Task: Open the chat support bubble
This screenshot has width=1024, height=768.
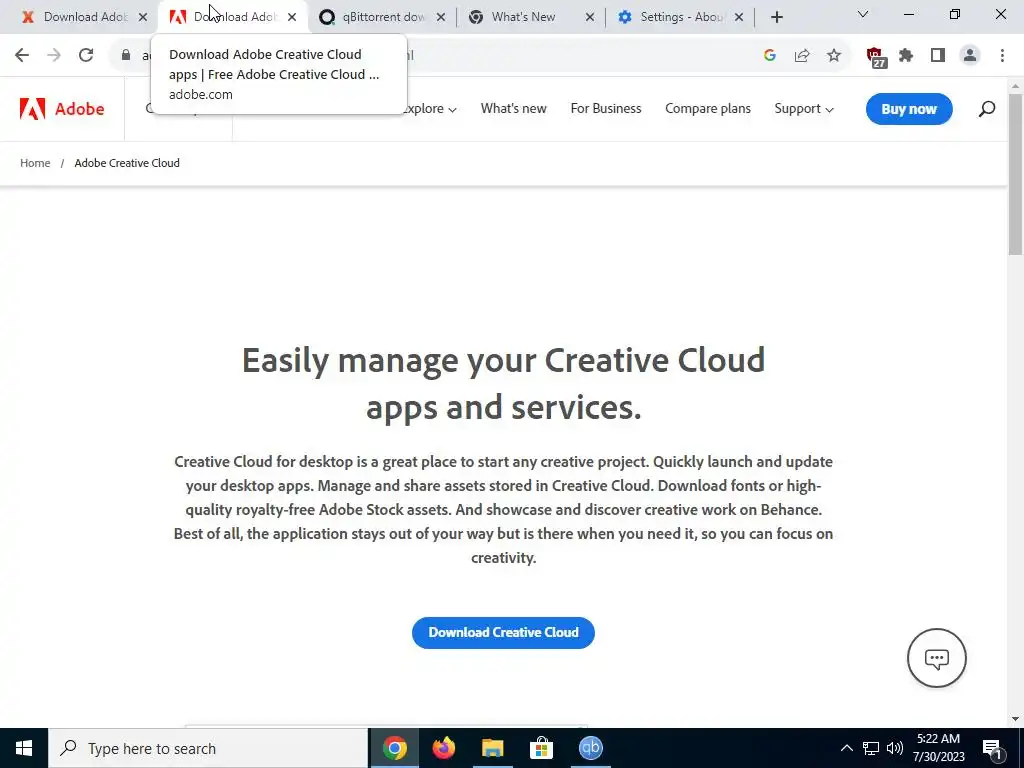Action: pyautogui.click(x=936, y=658)
